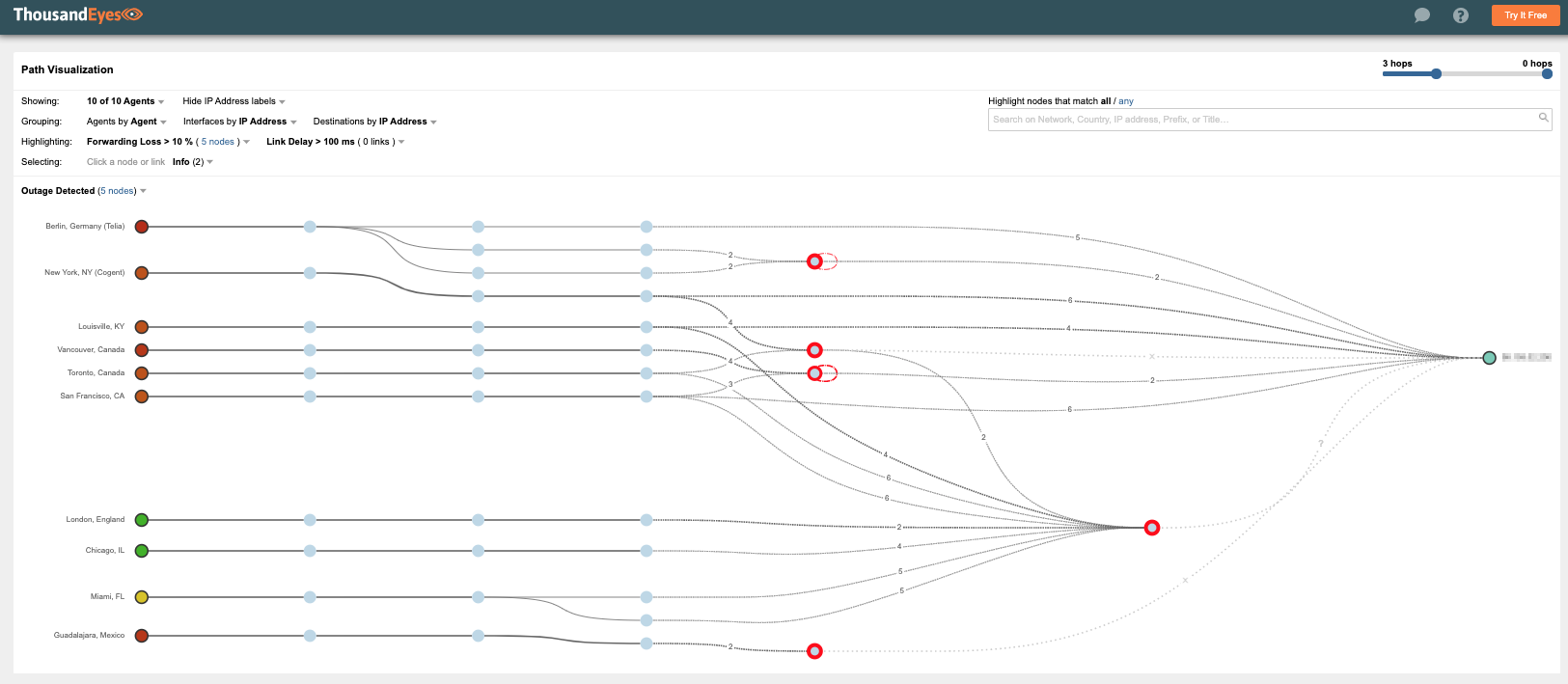Switch highlight match mode to all

click(x=1106, y=101)
